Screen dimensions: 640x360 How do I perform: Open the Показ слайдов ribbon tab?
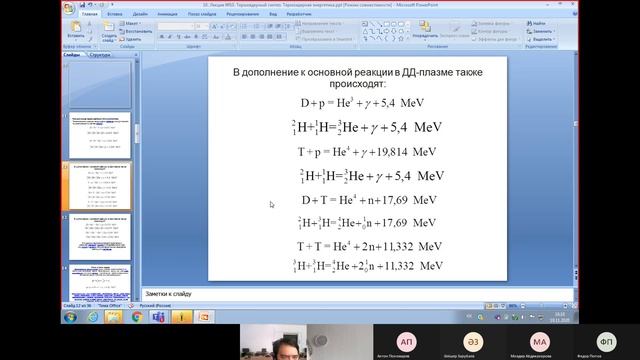[x=202, y=14]
